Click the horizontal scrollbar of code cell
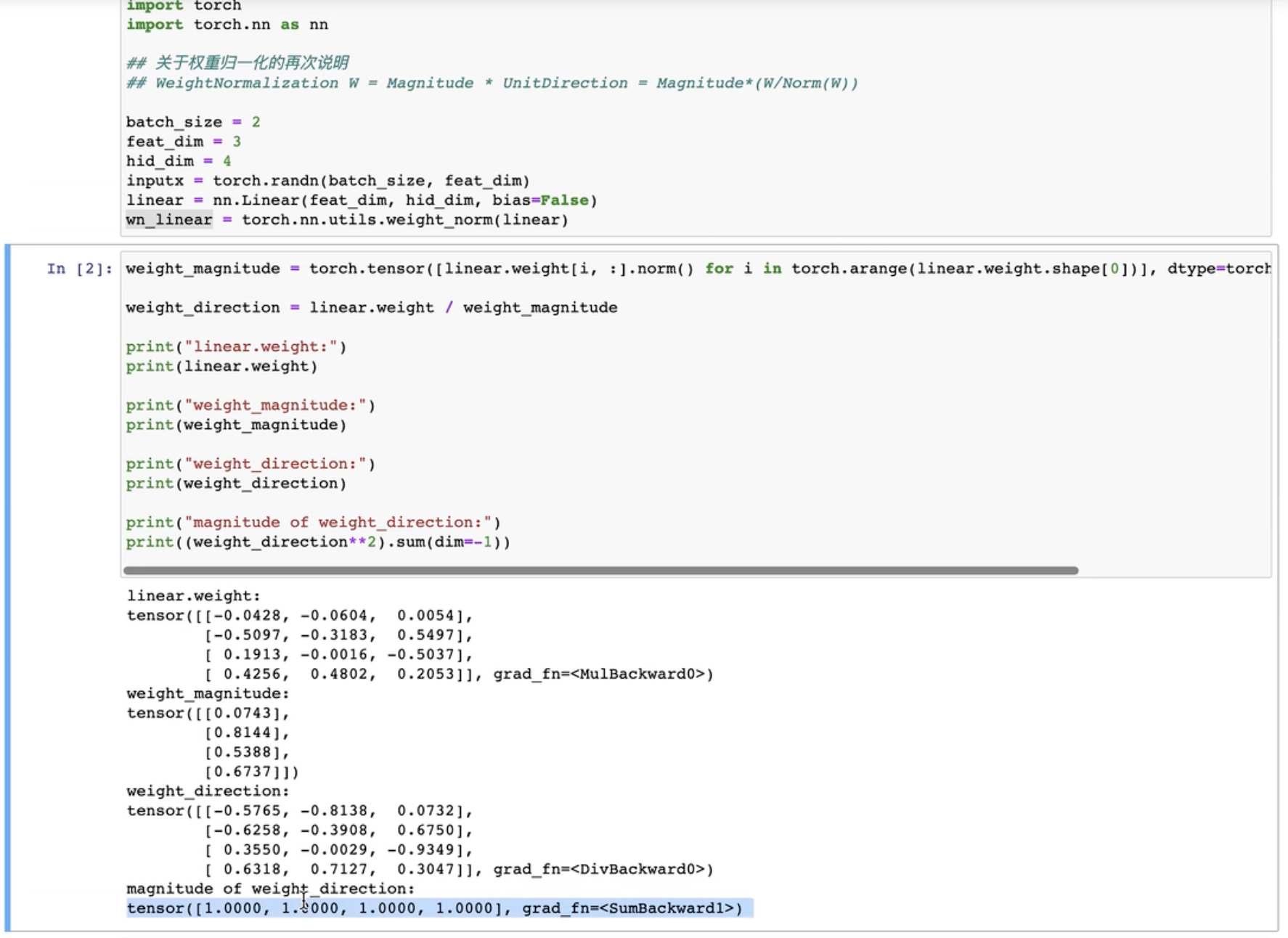1288x938 pixels. (x=600, y=571)
